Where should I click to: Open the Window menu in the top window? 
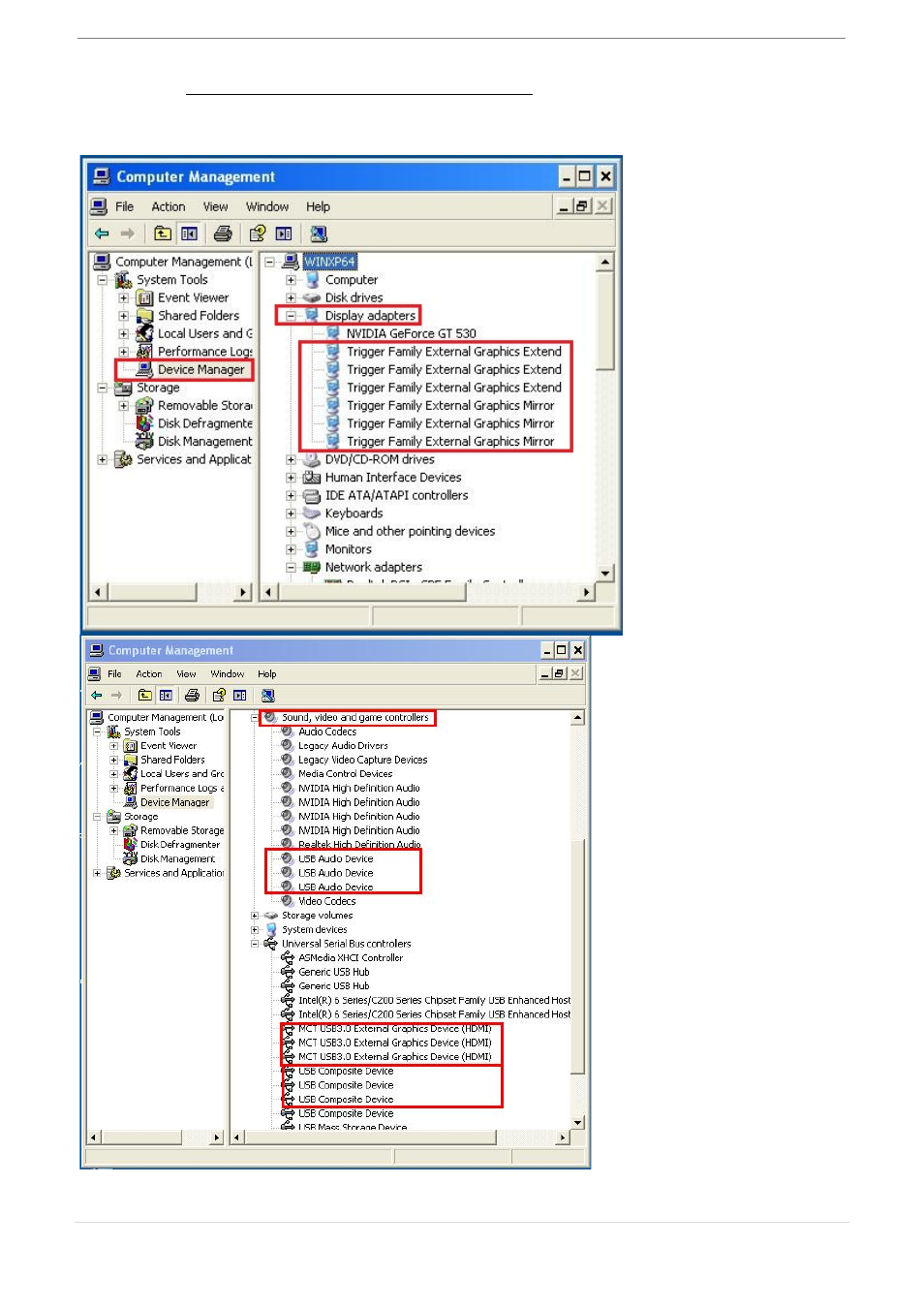(x=267, y=206)
